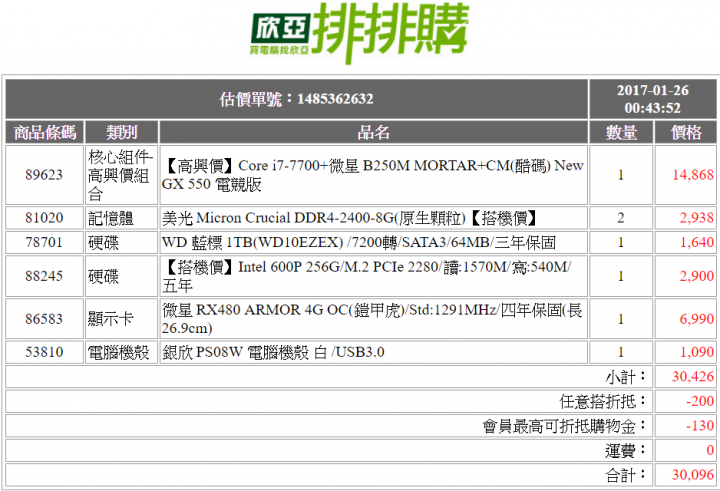Click the price 6,990
The height and width of the screenshot is (491, 720).
(x=697, y=319)
